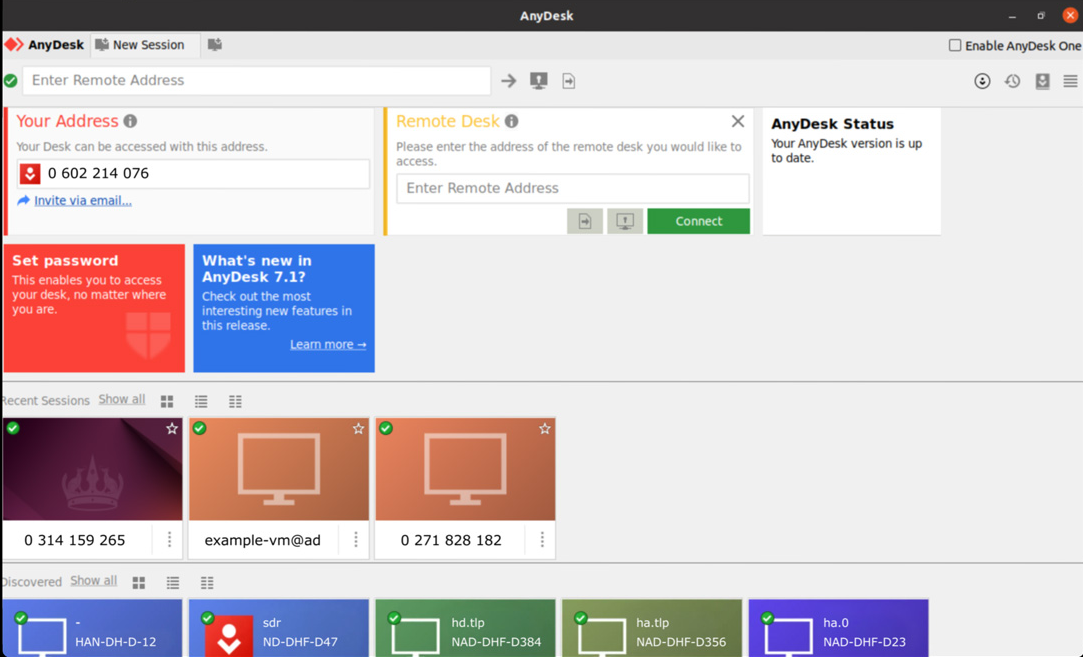
Task: Click Show all for Recent Sessions
Action: pos(122,399)
